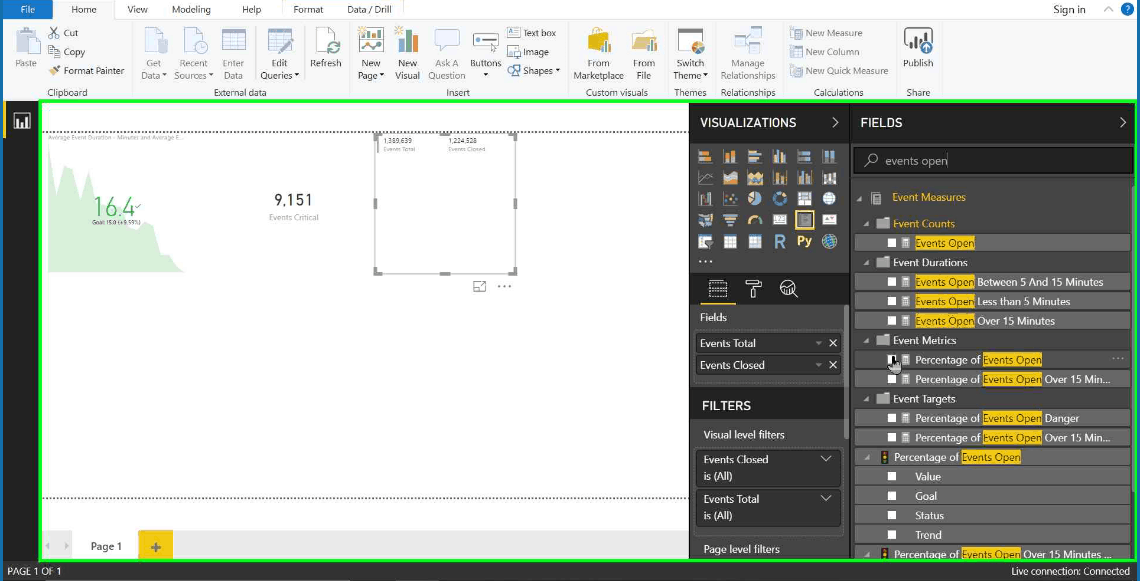1141x581 pixels.
Task: Select the Filled map visualization
Action: point(705,220)
